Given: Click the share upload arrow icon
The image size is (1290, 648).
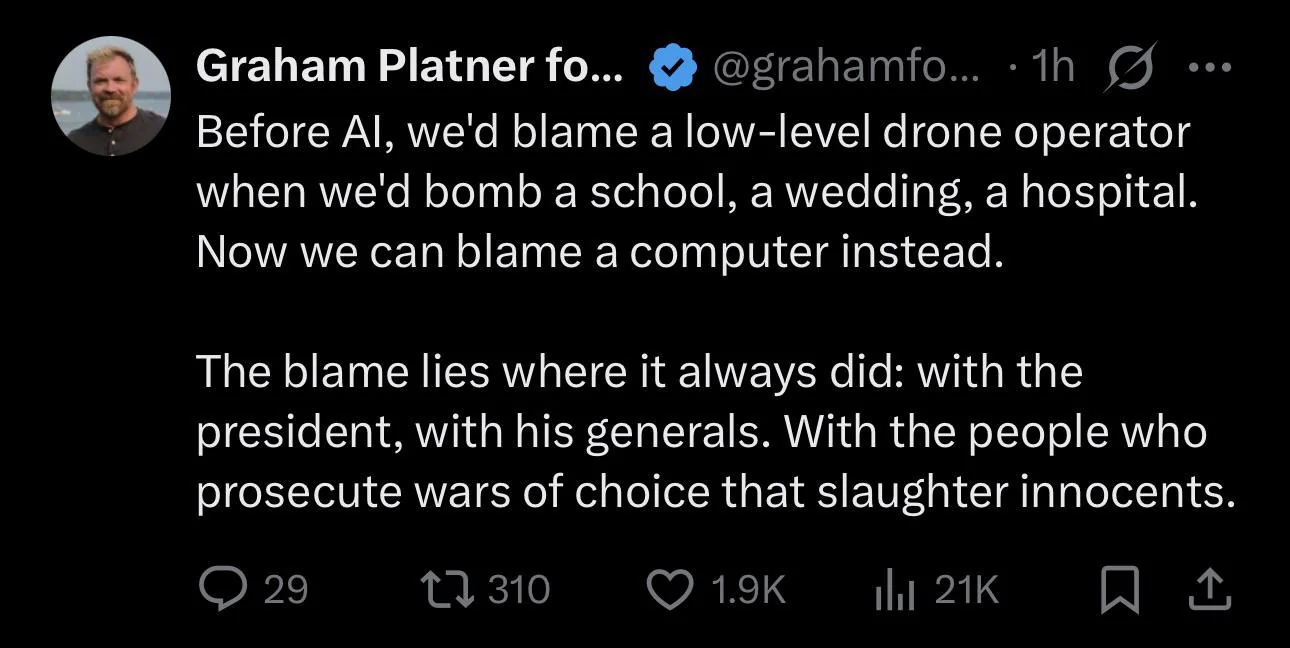Looking at the screenshot, I should click(1206, 590).
